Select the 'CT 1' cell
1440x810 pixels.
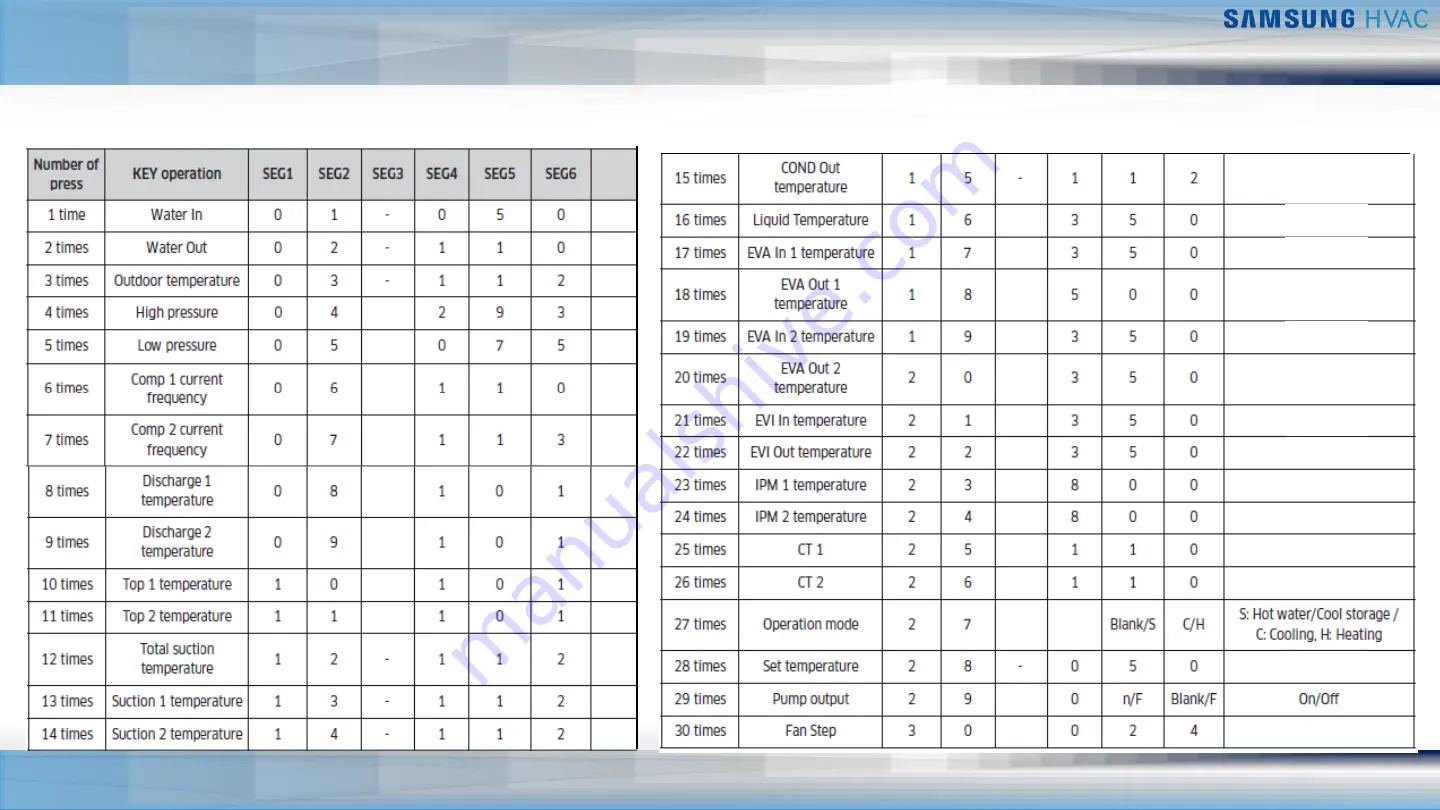click(x=810, y=550)
